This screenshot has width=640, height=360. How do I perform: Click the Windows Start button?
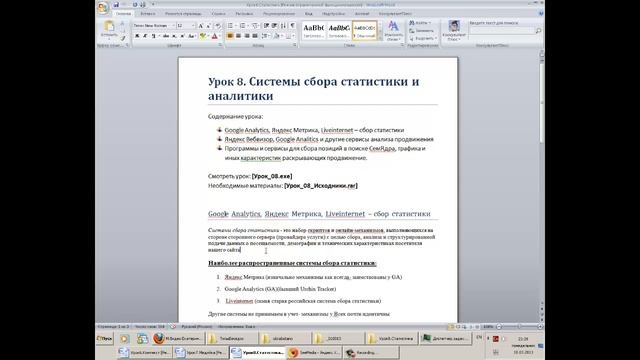[105, 338]
